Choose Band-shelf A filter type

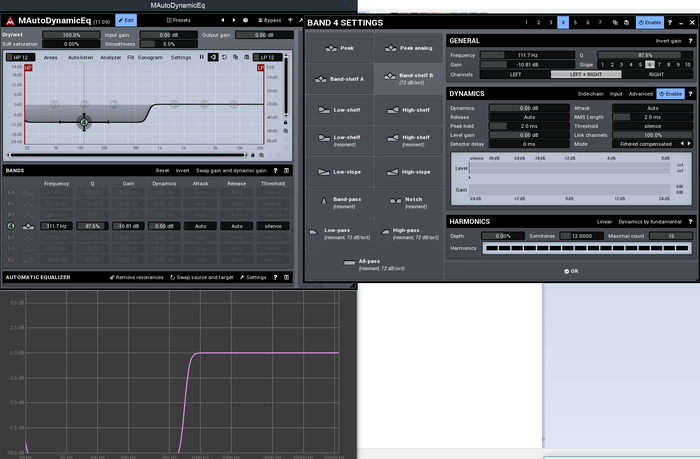340,79
